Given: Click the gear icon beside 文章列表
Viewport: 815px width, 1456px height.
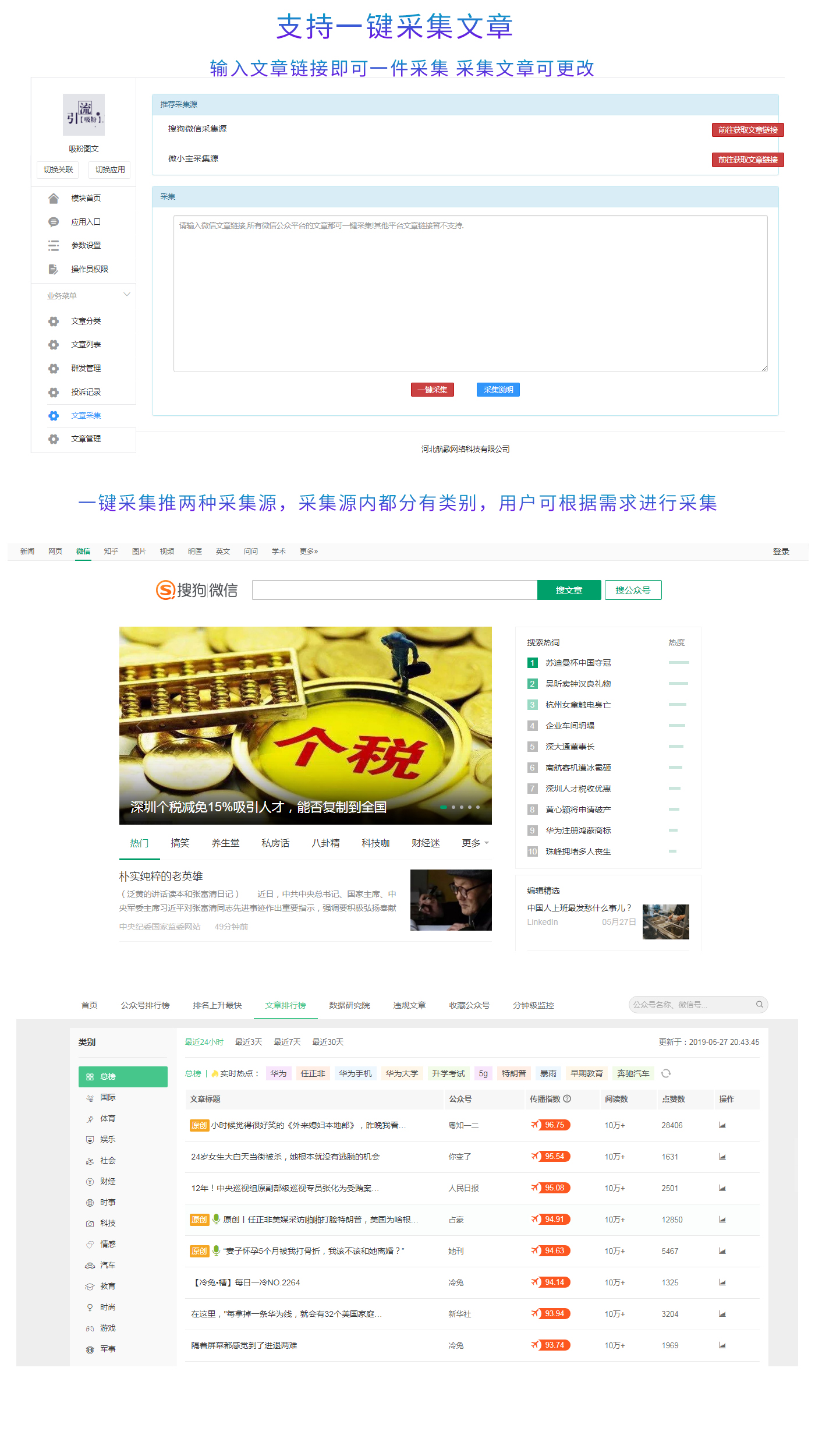Looking at the screenshot, I should (54, 345).
